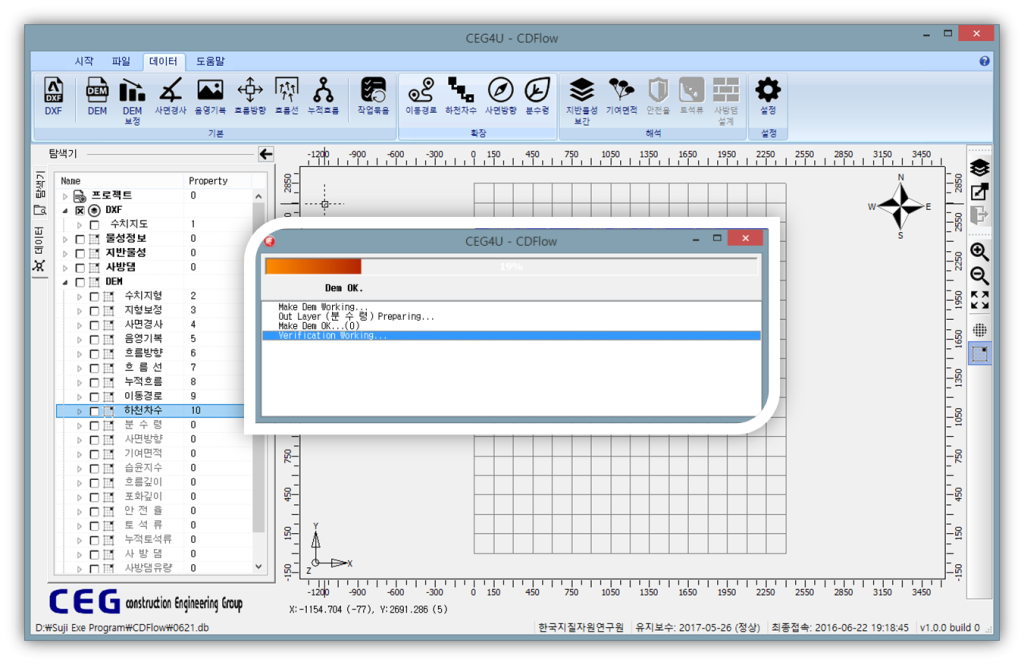Check the 수치지형 checkbox
Viewport: 1024px width, 665px height.
pos(94,297)
